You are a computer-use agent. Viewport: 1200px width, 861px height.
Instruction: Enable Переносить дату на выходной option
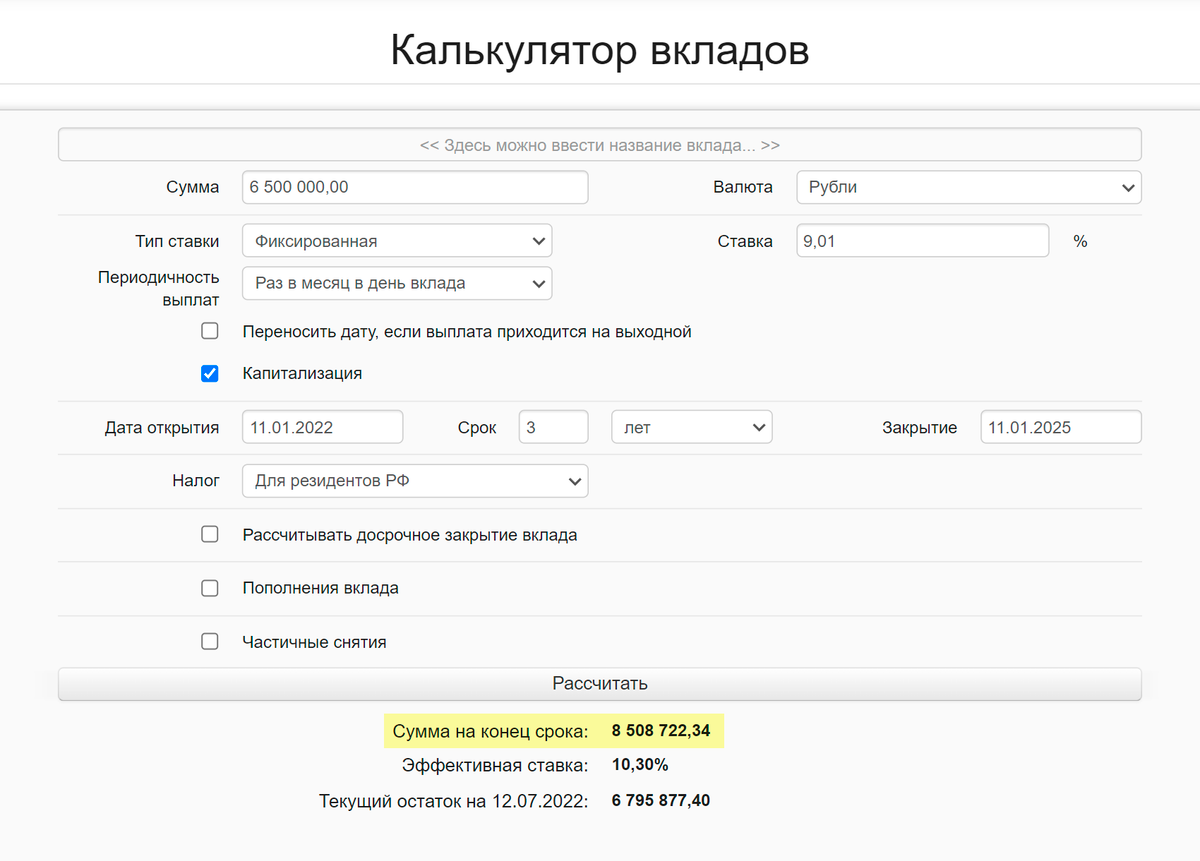pos(210,330)
